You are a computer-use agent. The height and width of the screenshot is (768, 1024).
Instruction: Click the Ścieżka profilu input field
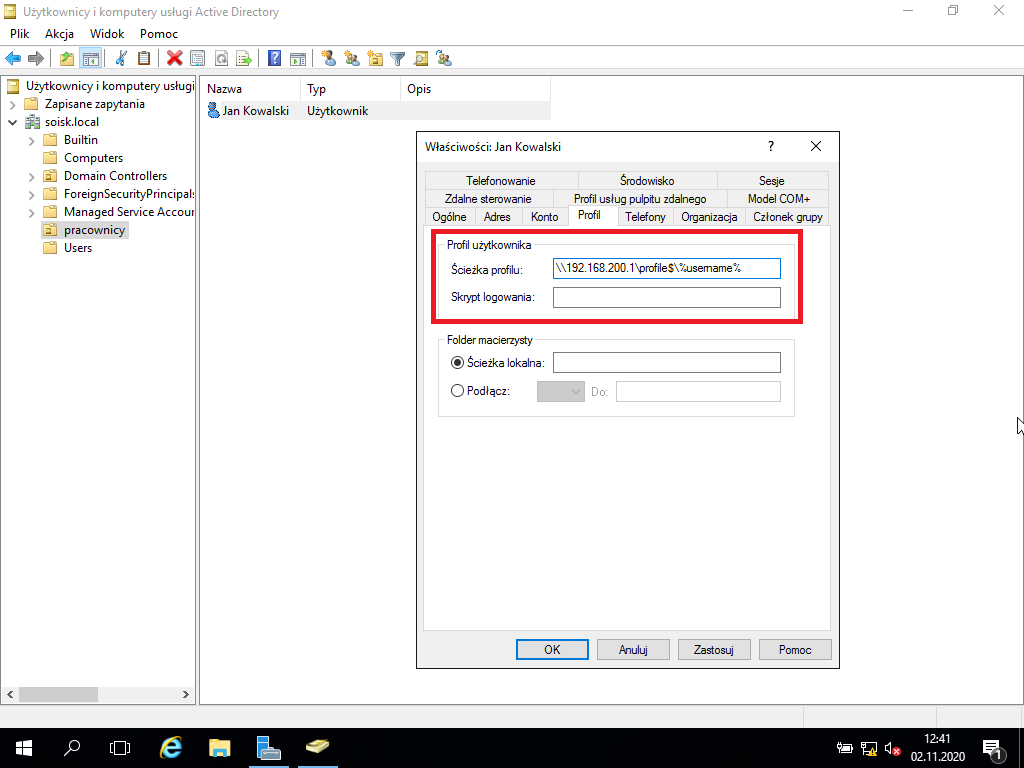point(666,268)
